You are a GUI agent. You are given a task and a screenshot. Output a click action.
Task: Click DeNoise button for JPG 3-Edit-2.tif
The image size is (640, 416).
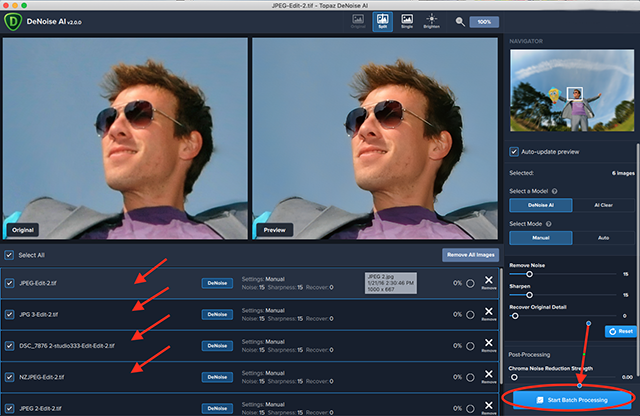pos(217,314)
